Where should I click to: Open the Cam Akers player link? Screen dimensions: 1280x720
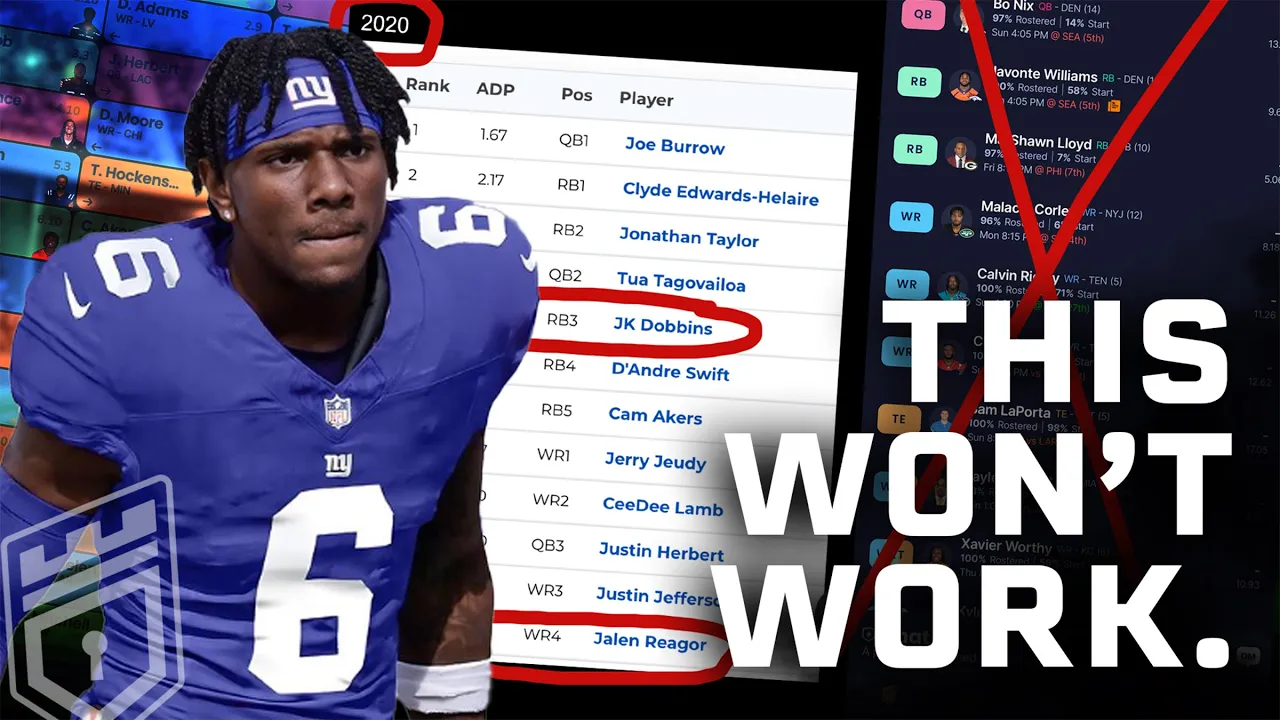point(655,415)
